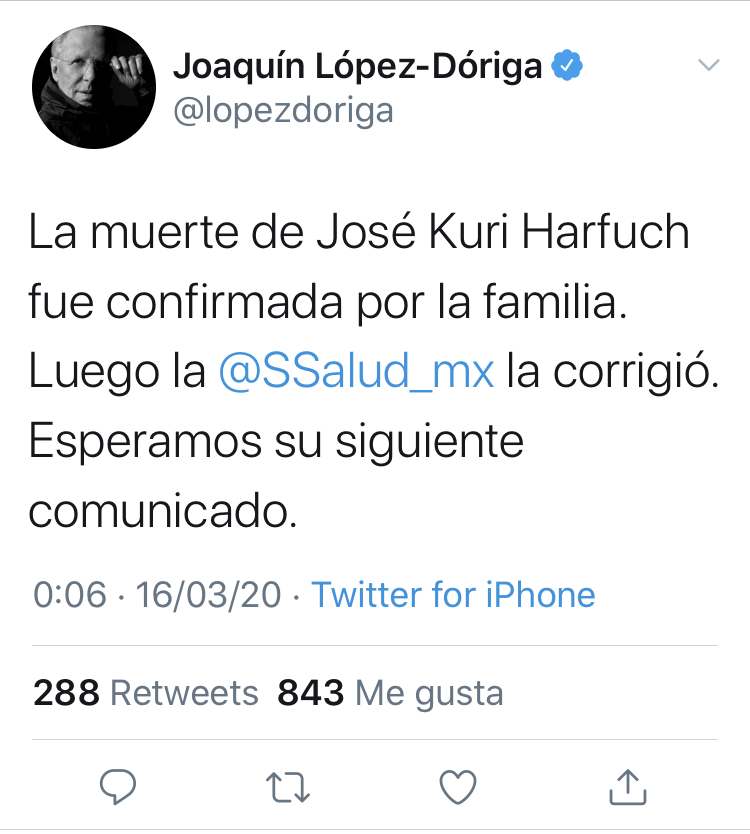
Task: Click the Joaquín López-Dóriga display name
Action: 357,66
